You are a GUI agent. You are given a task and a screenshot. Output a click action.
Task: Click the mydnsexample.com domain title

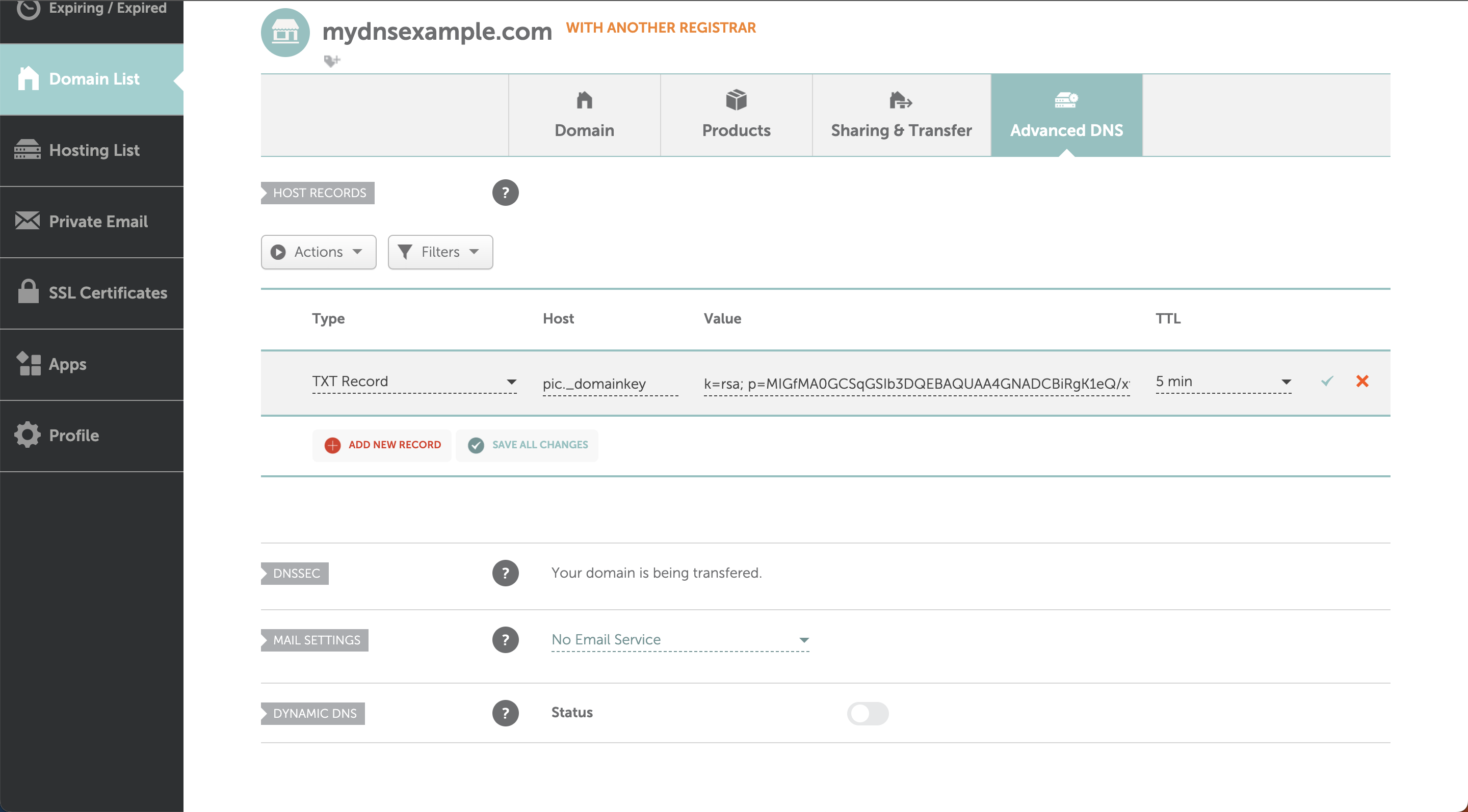point(437,31)
